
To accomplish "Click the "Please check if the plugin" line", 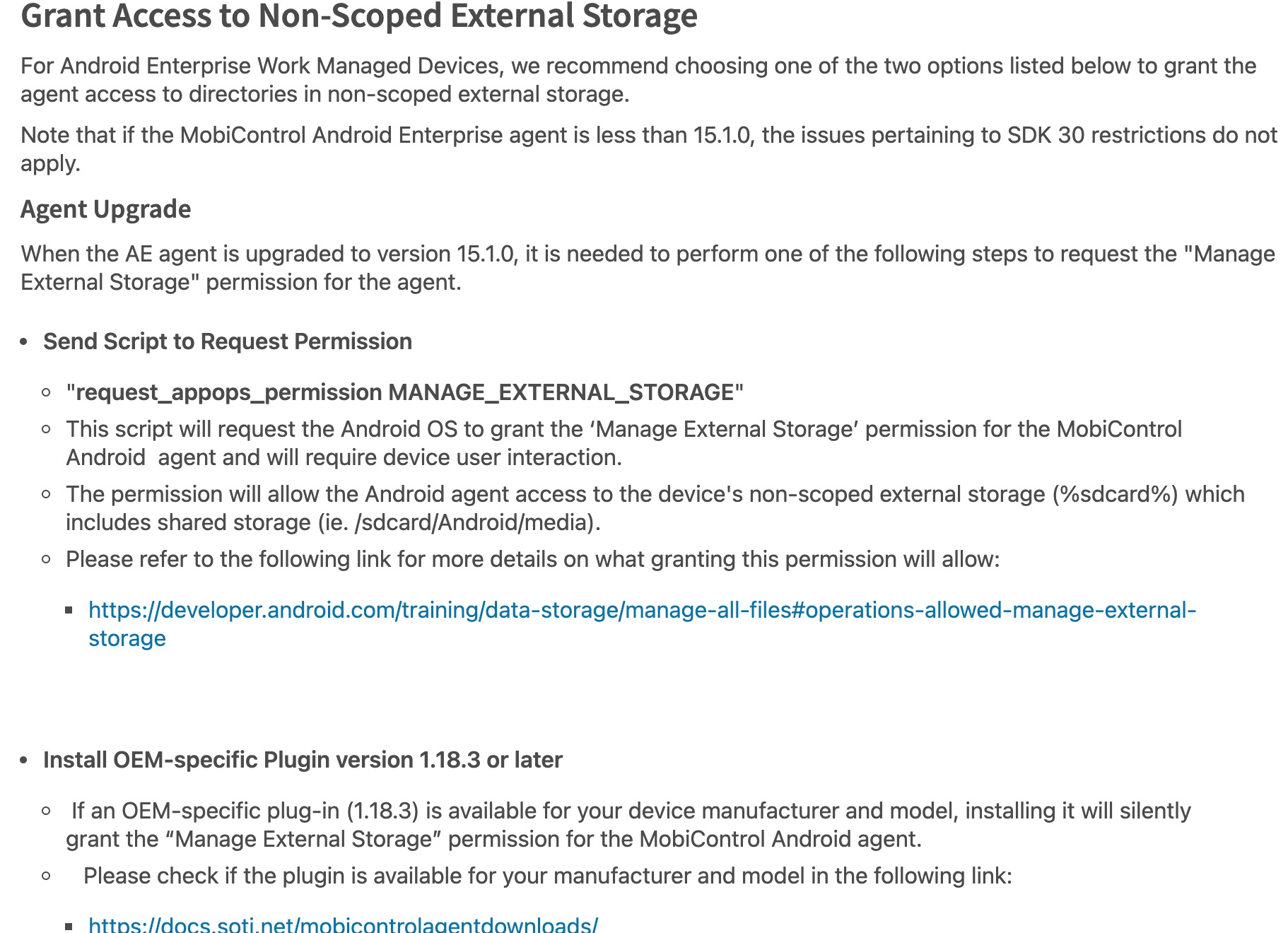I will pyautogui.click(x=547, y=876).
